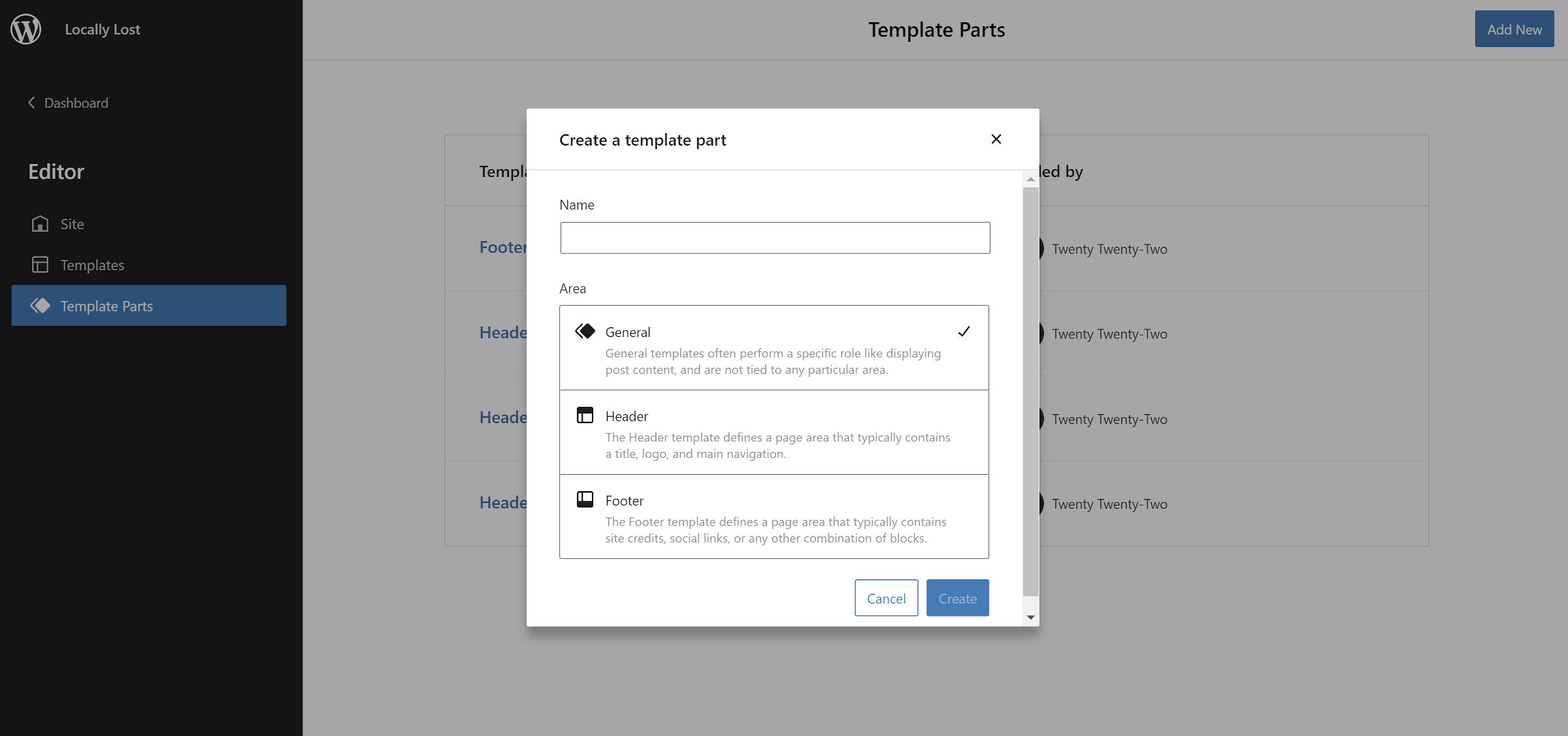Select the Header area option
This screenshot has height=736, width=1568.
(x=774, y=432)
